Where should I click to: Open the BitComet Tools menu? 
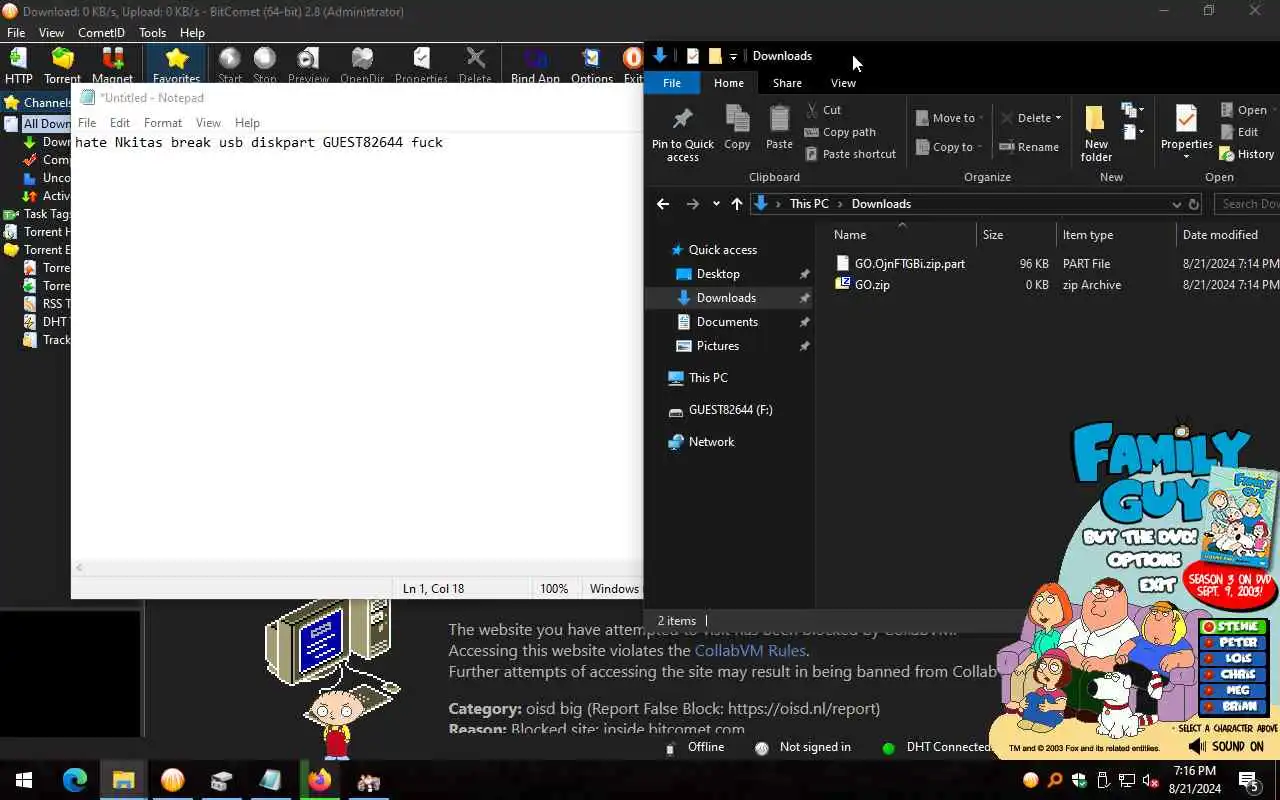pyautogui.click(x=152, y=33)
